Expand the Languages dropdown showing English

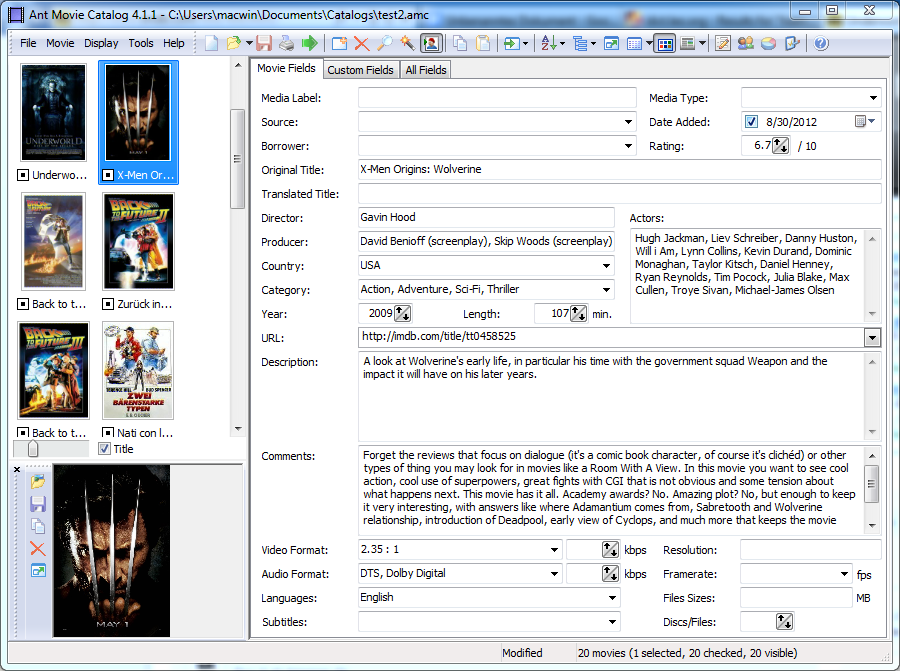click(x=613, y=598)
